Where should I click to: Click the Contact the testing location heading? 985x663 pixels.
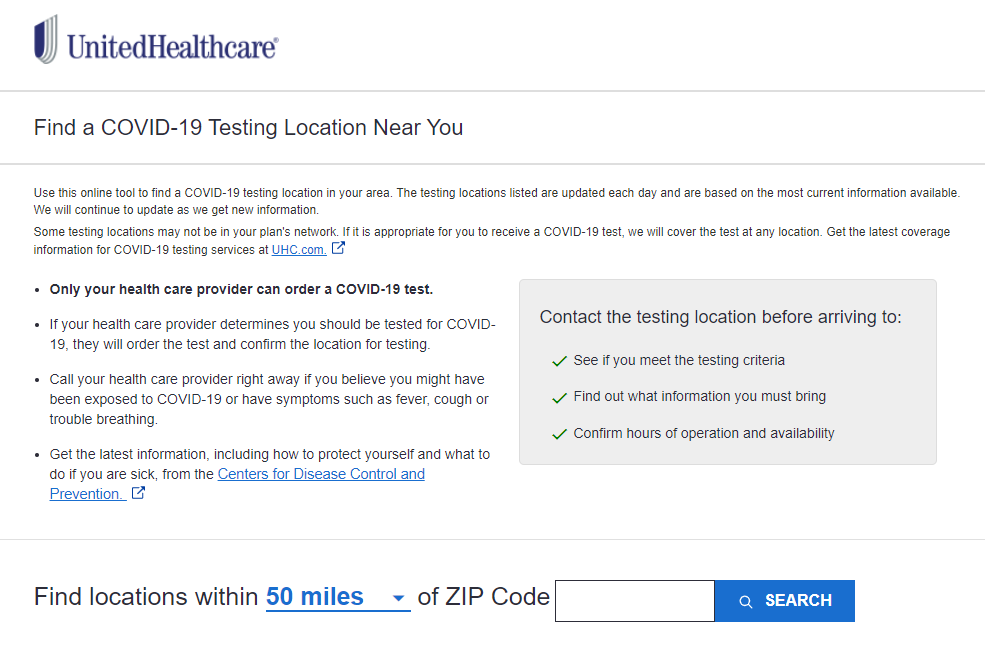point(721,317)
